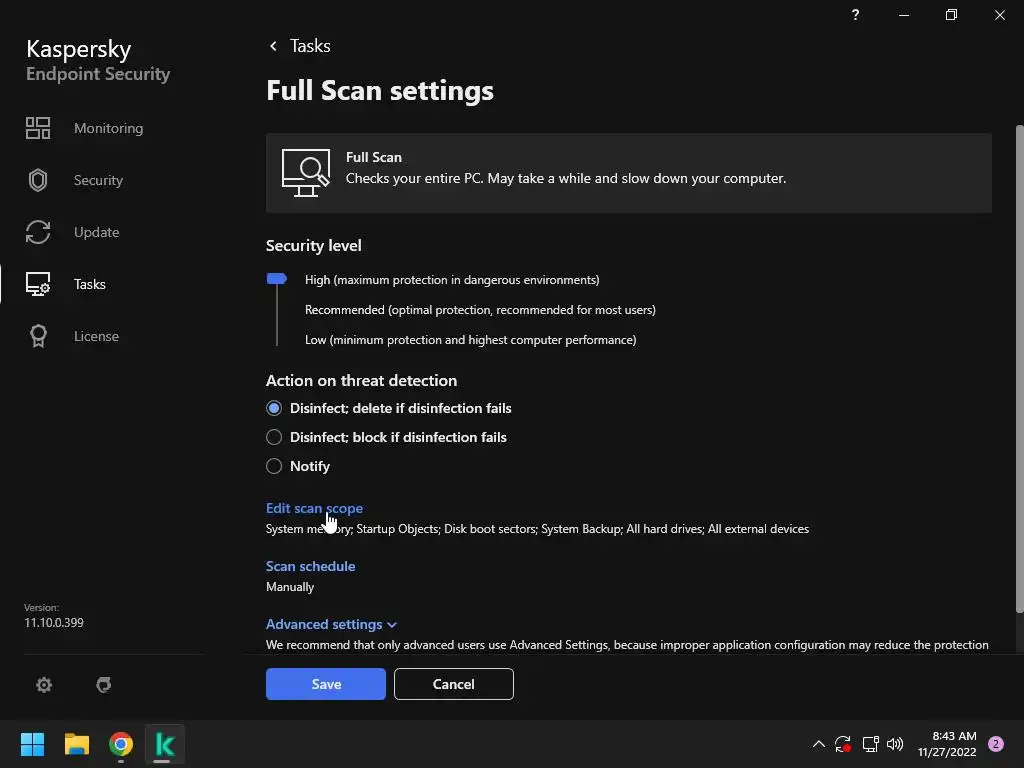Image resolution: width=1024 pixels, height=768 pixels.
Task: Open the Monitoring section icon
Action: 38,128
